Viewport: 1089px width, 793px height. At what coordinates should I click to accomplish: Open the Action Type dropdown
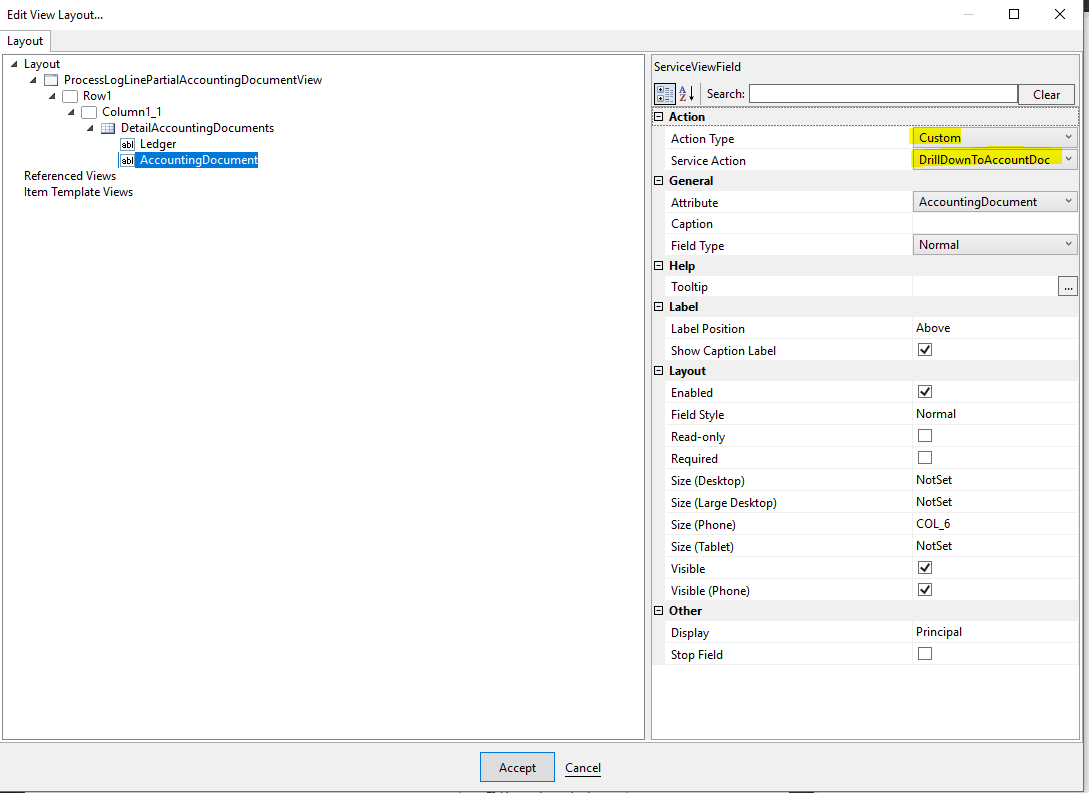(x=995, y=137)
